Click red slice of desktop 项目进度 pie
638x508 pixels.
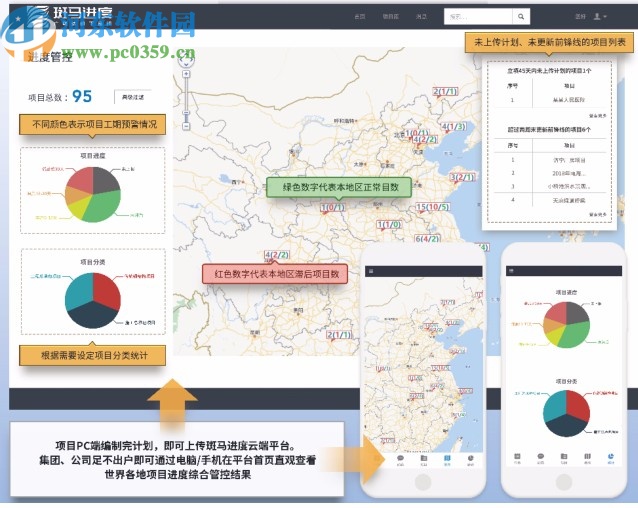(x=81, y=178)
